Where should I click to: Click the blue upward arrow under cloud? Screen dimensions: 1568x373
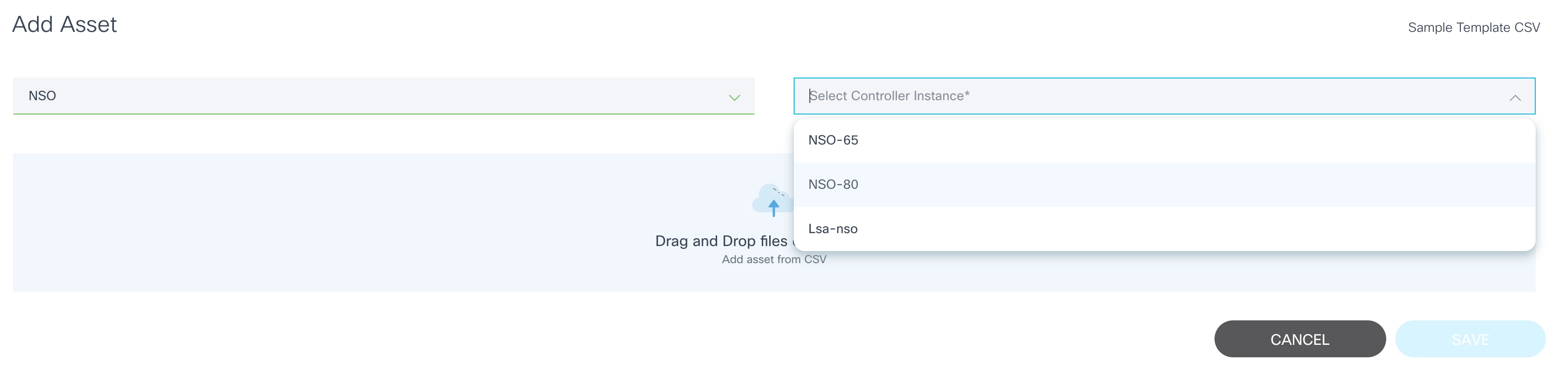773,208
